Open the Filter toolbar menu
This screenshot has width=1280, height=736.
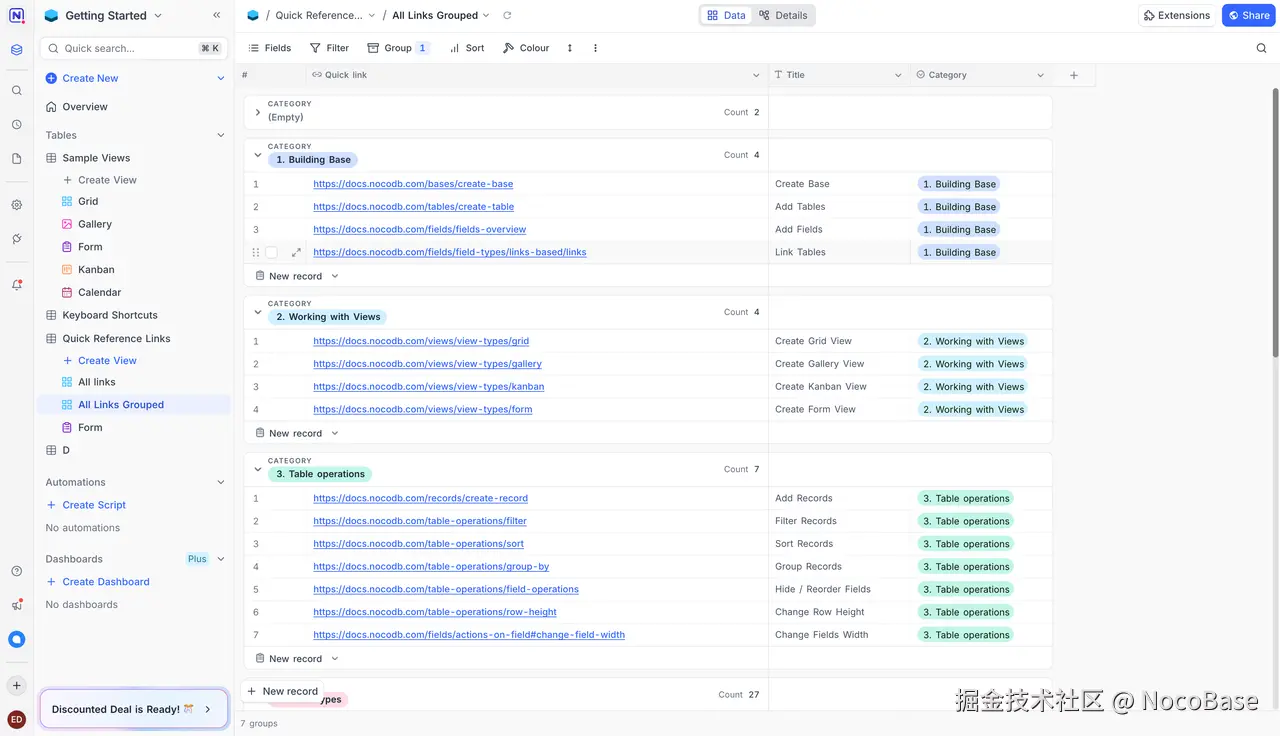329,48
